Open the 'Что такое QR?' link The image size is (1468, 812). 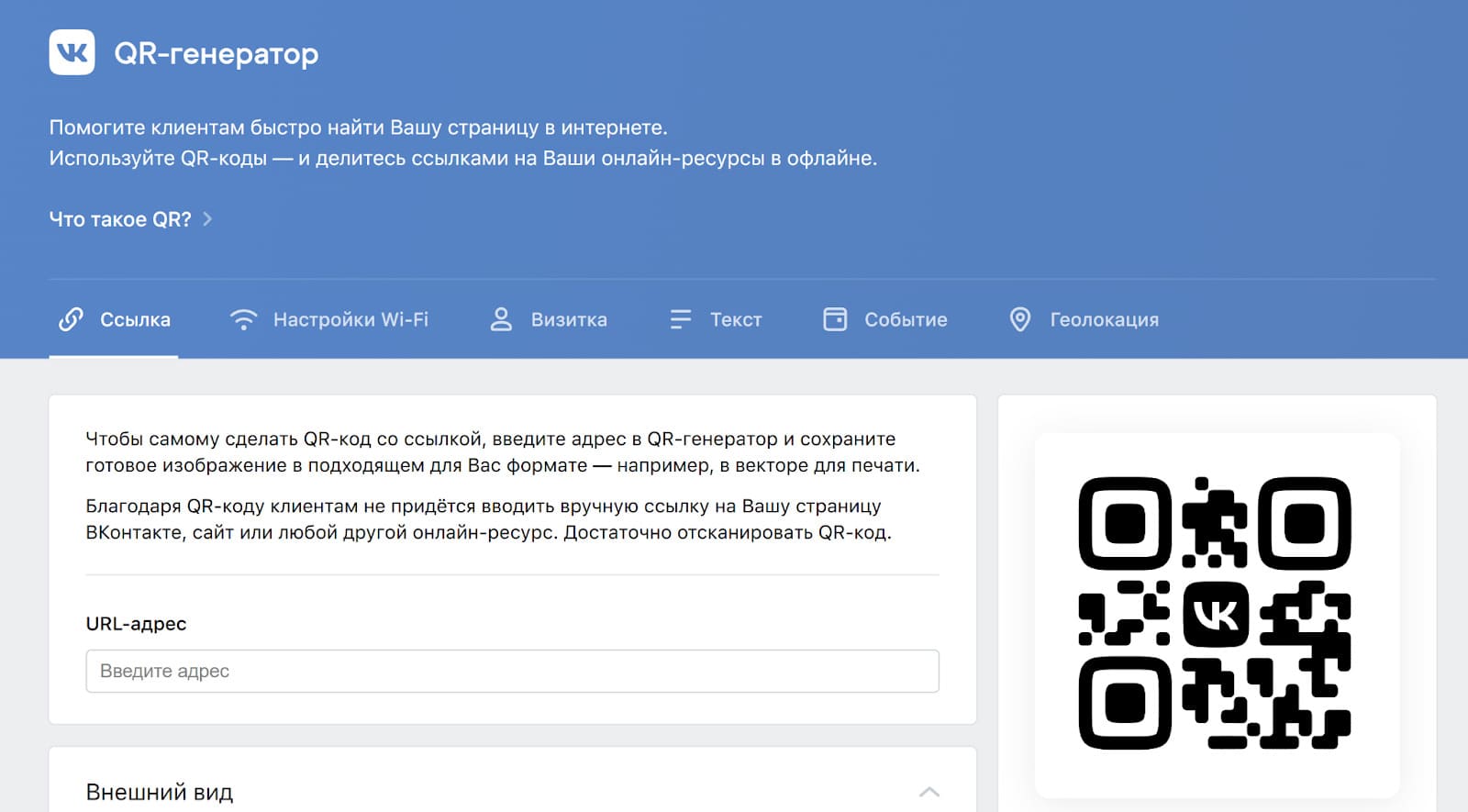pos(120,219)
